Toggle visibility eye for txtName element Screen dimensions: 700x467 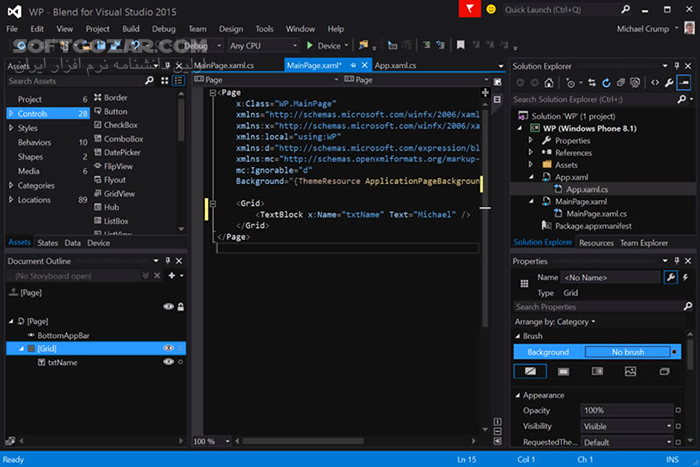coord(168,362)
